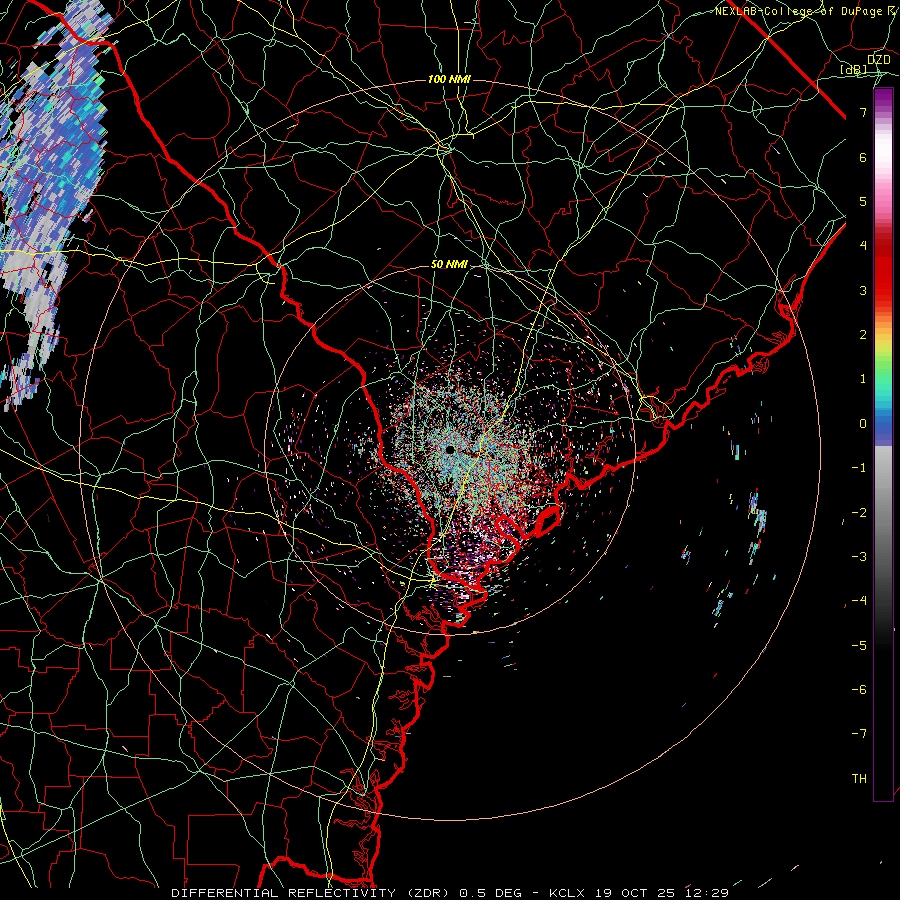The width and height of the screenshot is (900, 900).
Task: Click the "100 NMI" range ring label
Action: [449, 79]
